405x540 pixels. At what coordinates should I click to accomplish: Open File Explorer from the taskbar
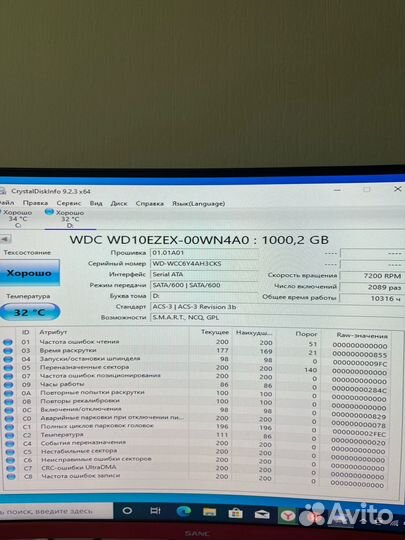coord(209,512)
